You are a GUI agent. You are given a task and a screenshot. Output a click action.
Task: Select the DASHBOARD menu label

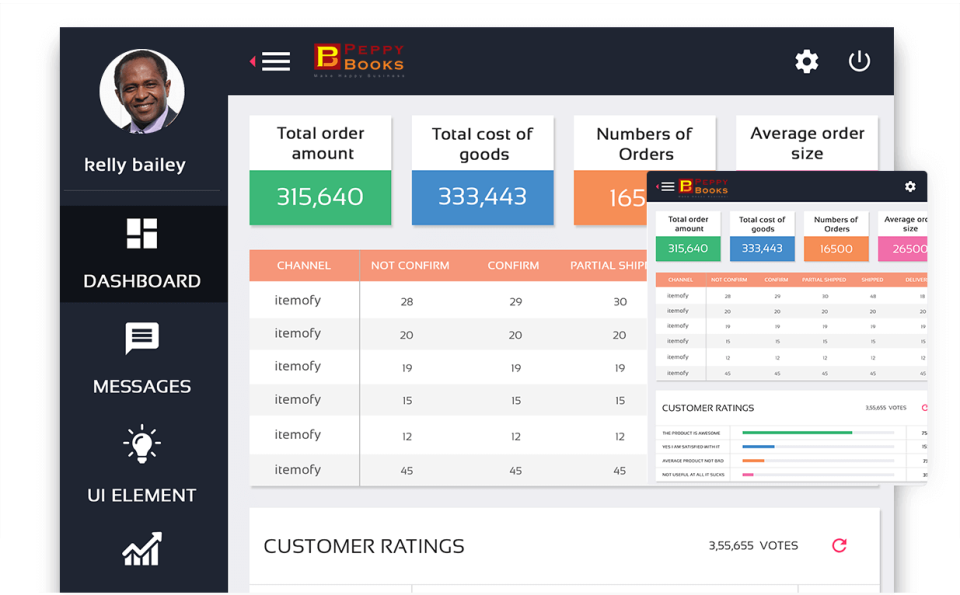[142, 281]
